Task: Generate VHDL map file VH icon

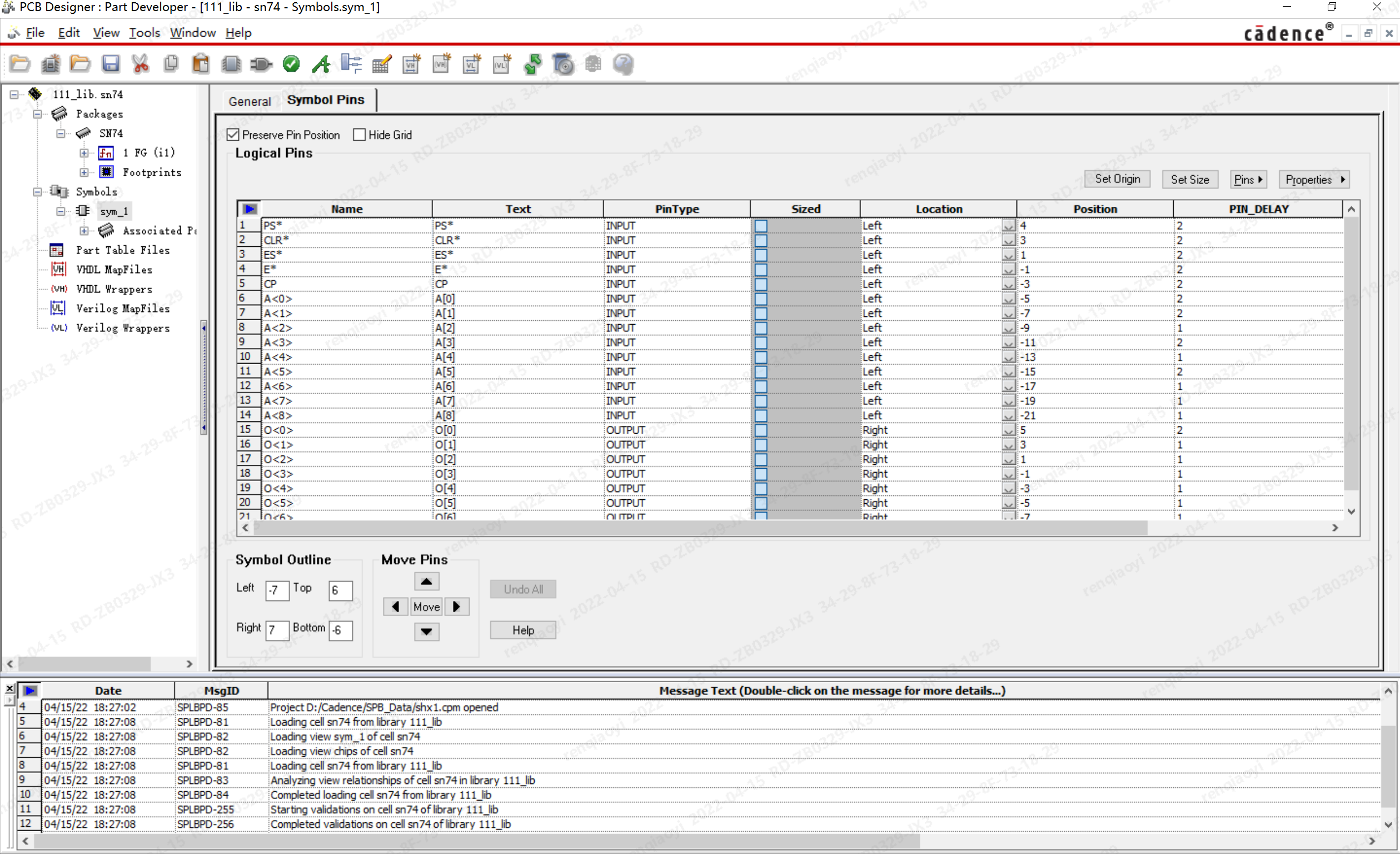Action: click(x=411, y=64)
